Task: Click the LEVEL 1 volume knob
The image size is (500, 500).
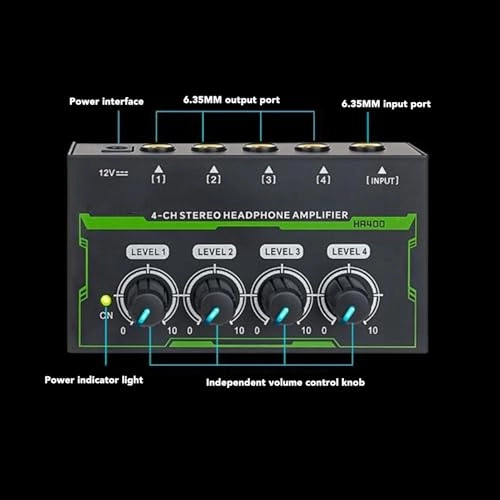Action: 147,301
